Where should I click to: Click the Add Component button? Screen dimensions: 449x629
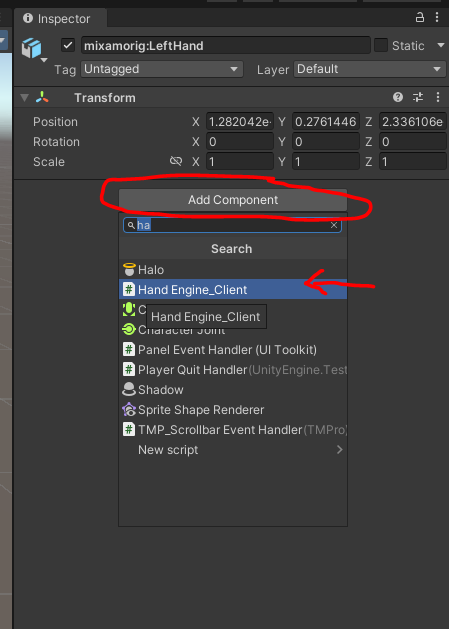click(x=233, y=200)
